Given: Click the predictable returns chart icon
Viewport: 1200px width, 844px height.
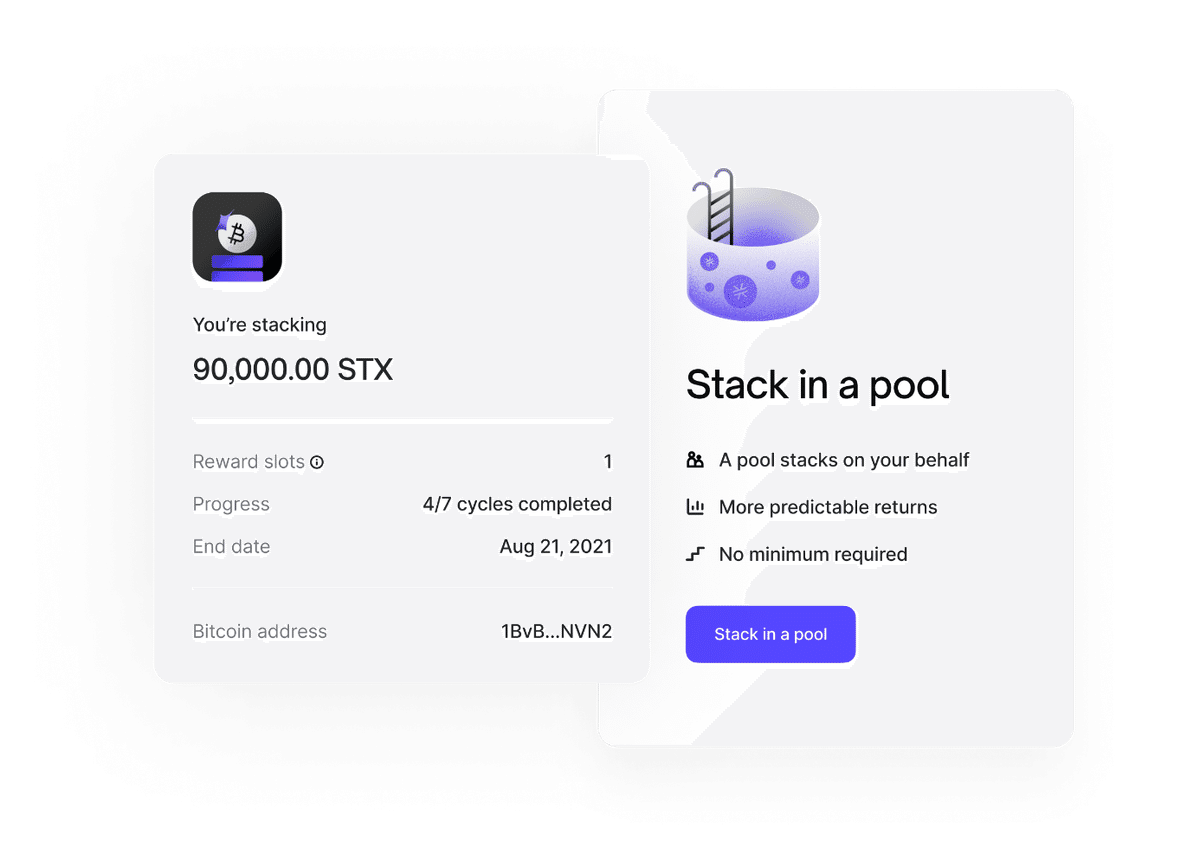Looking at the screenshot, I should point(695,507).
